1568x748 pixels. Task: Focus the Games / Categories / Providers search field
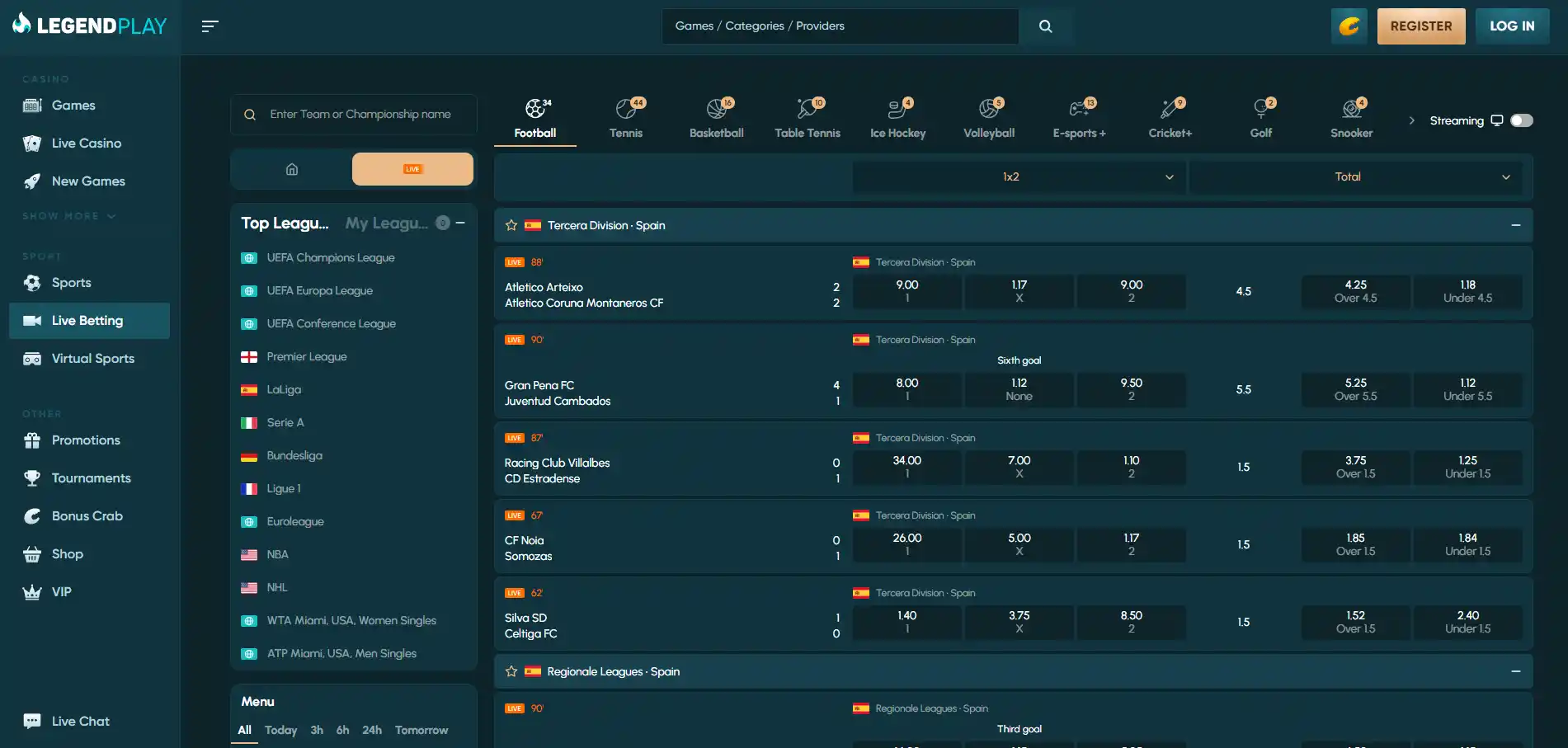pyautogui.click(x=840, y=26)
